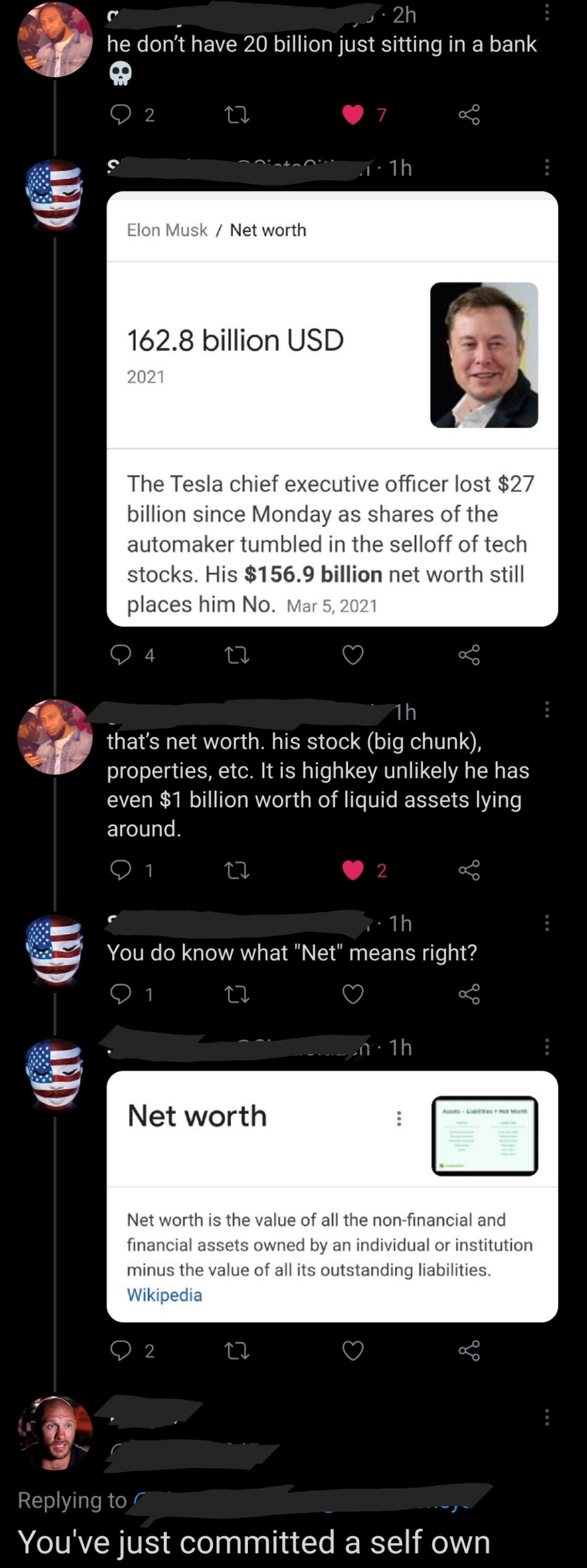Share the Elon Musk net worth tweet
Screen dimensions: 587x1568
[469, 655]
